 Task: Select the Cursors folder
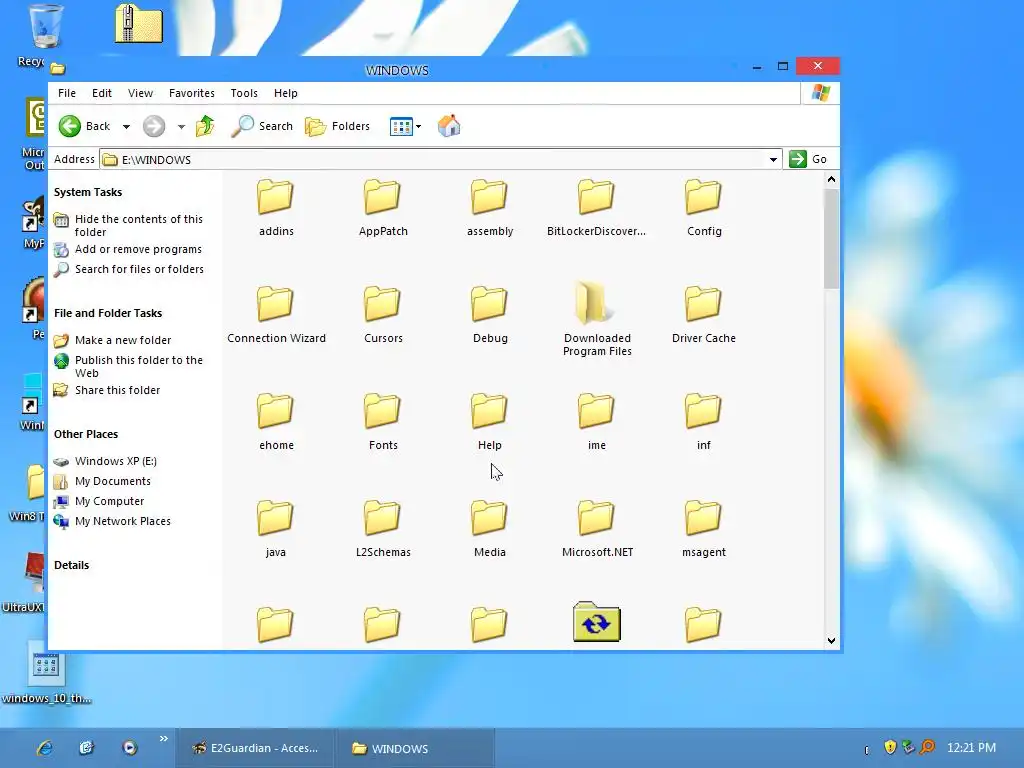383,315
